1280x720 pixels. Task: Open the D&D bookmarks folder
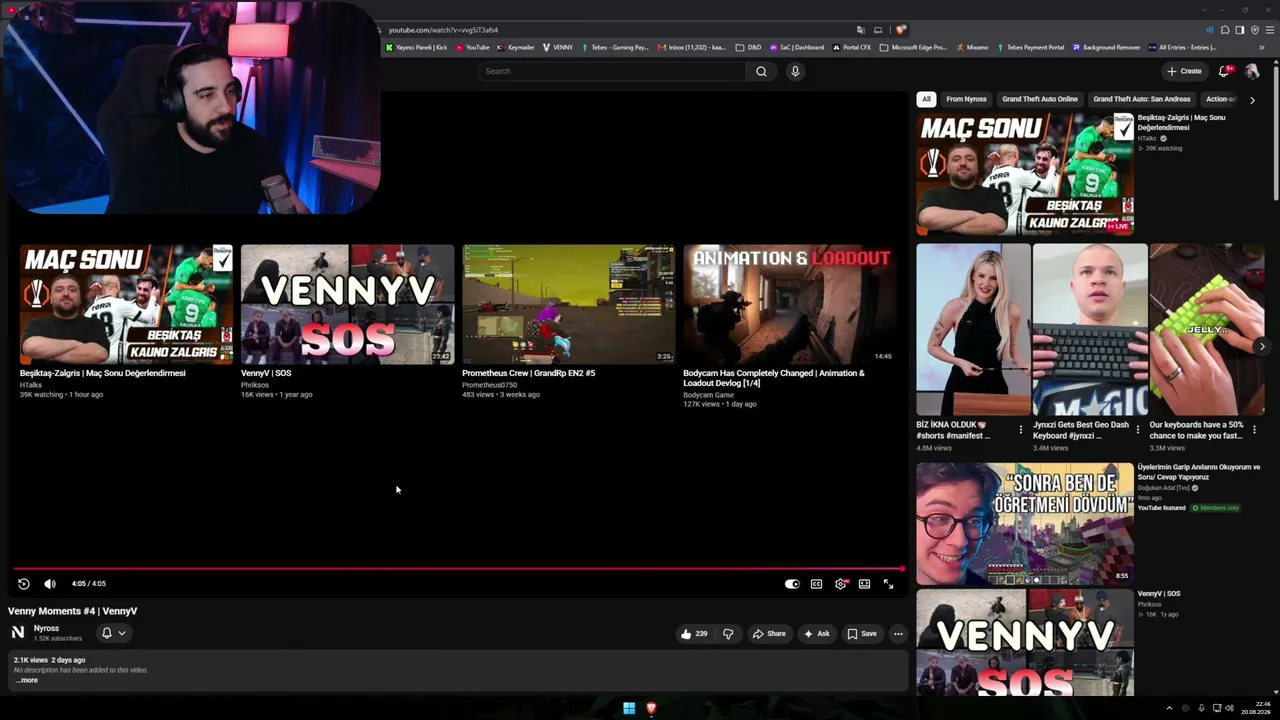pyautogui.click(x=749, y=47)
